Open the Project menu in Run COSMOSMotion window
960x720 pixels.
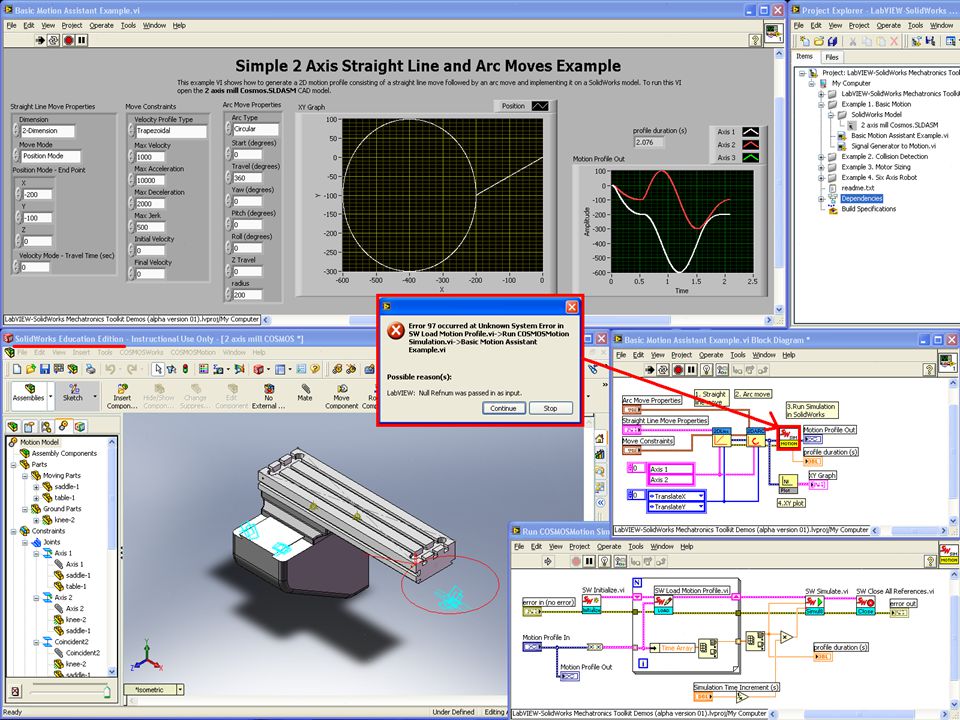[x=579, y=546]
